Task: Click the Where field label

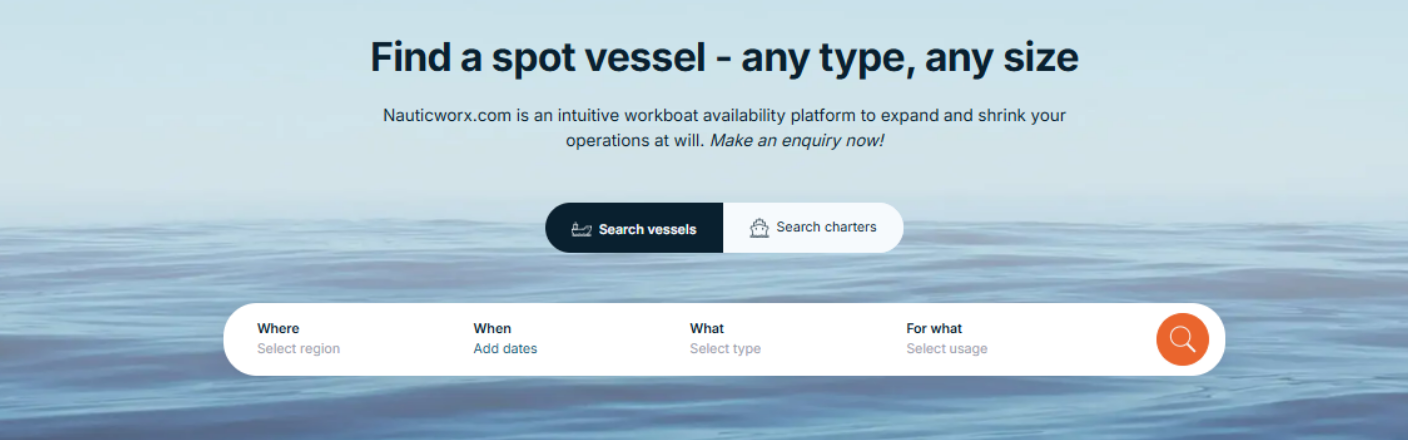Action: coord(278,328)
